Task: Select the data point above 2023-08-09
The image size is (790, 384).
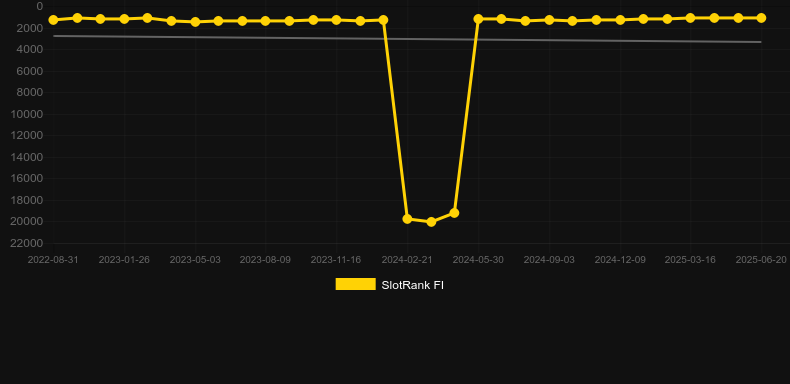Action: click(x=266, y=21)
